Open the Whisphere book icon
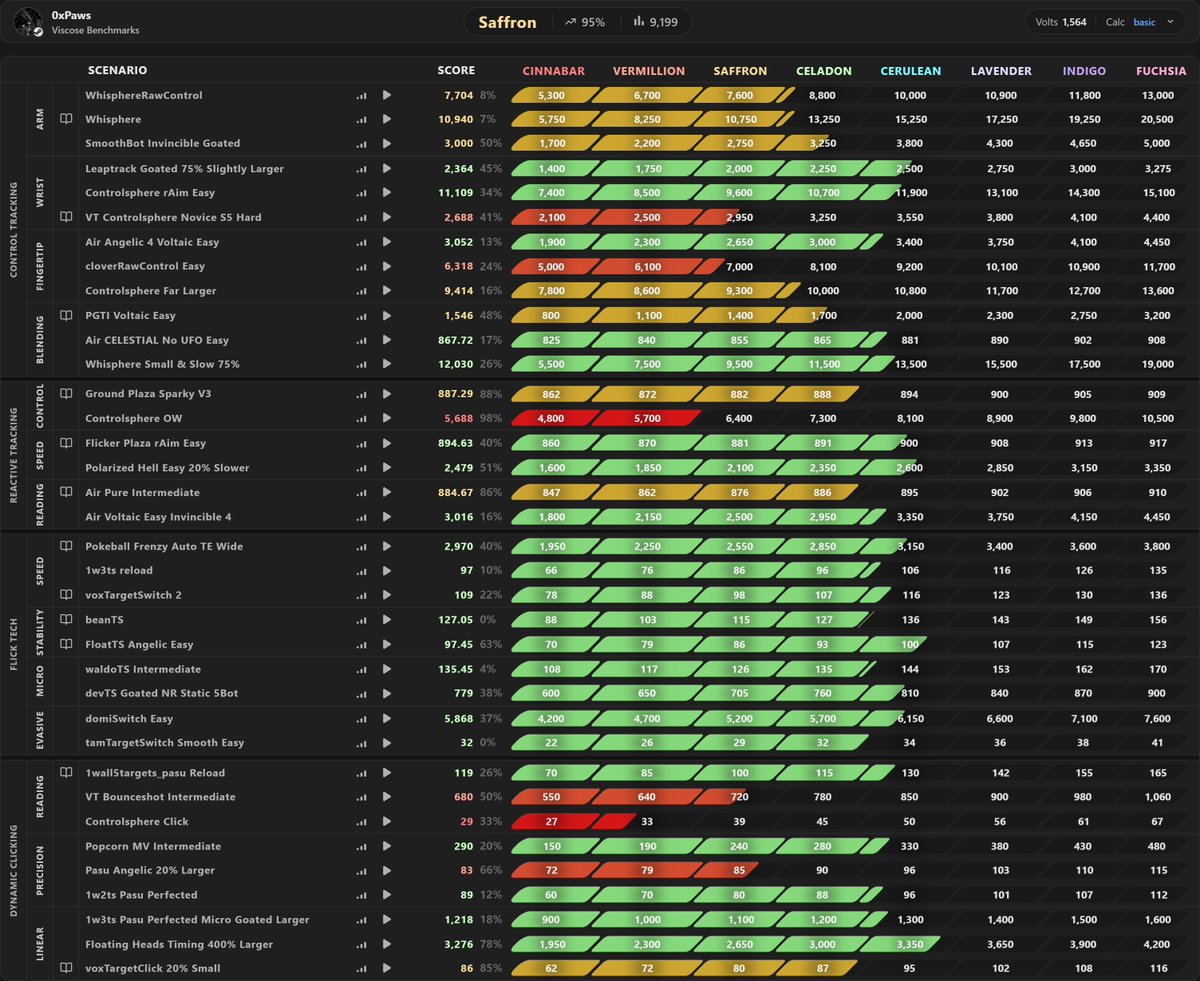Screen dimensions: 1200x981 pyautogui.click(x=66, y=119)
